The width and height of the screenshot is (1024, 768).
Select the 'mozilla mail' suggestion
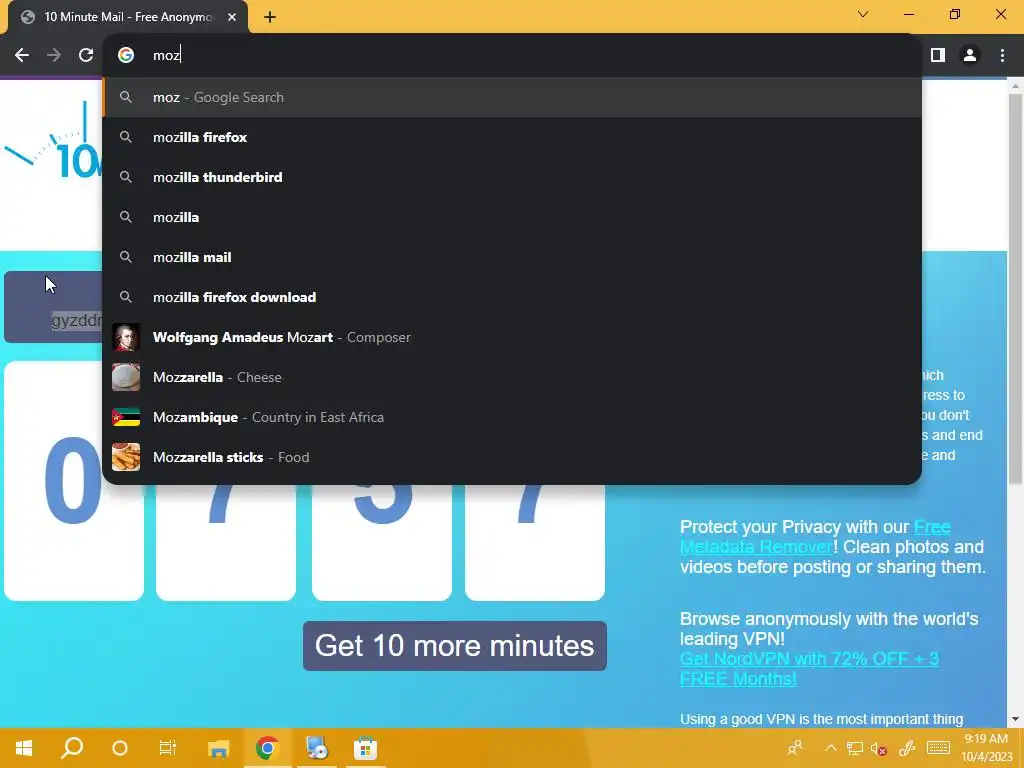[x=512, y=257]
